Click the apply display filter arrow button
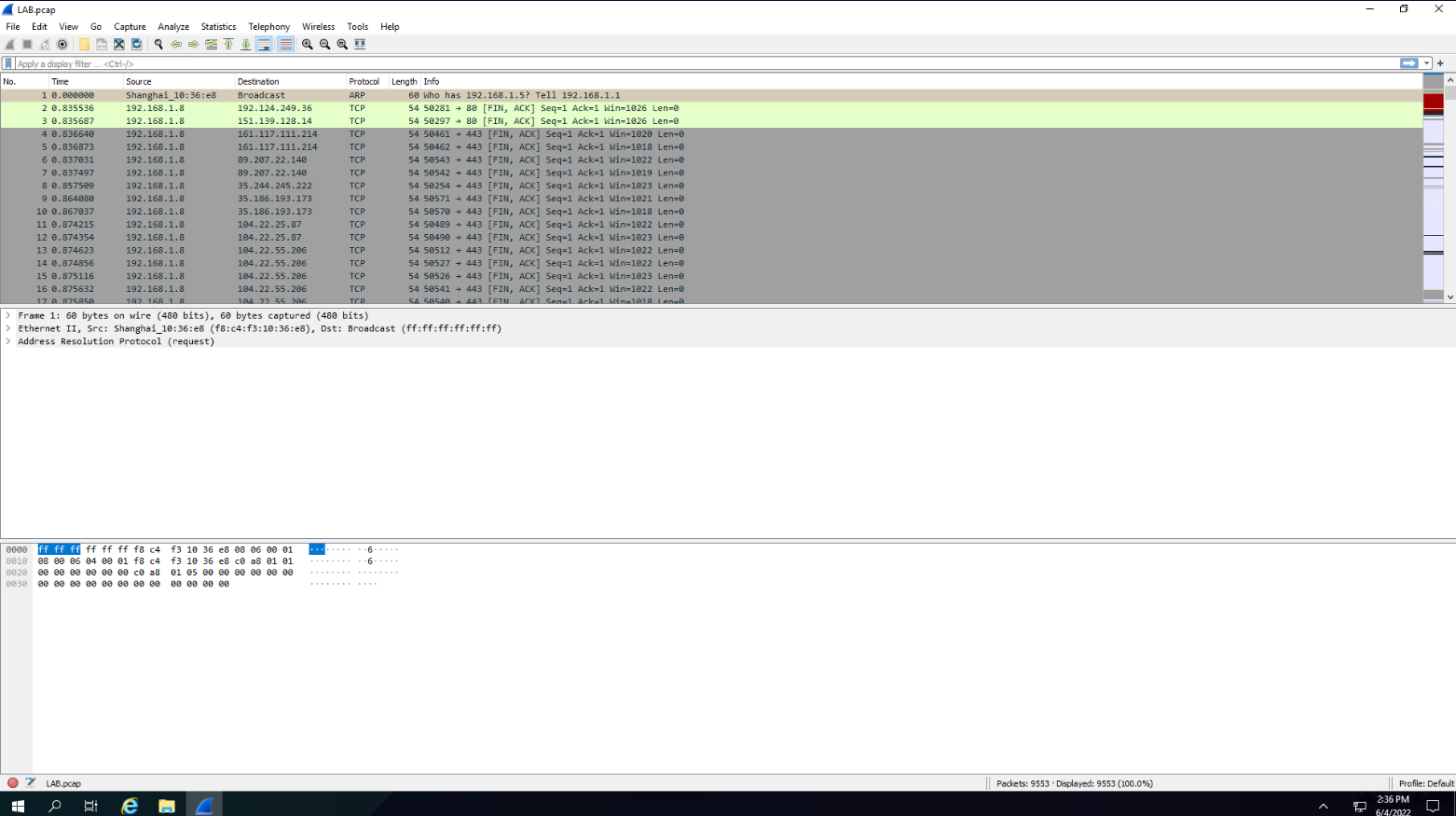 (x=1408, y=63)
